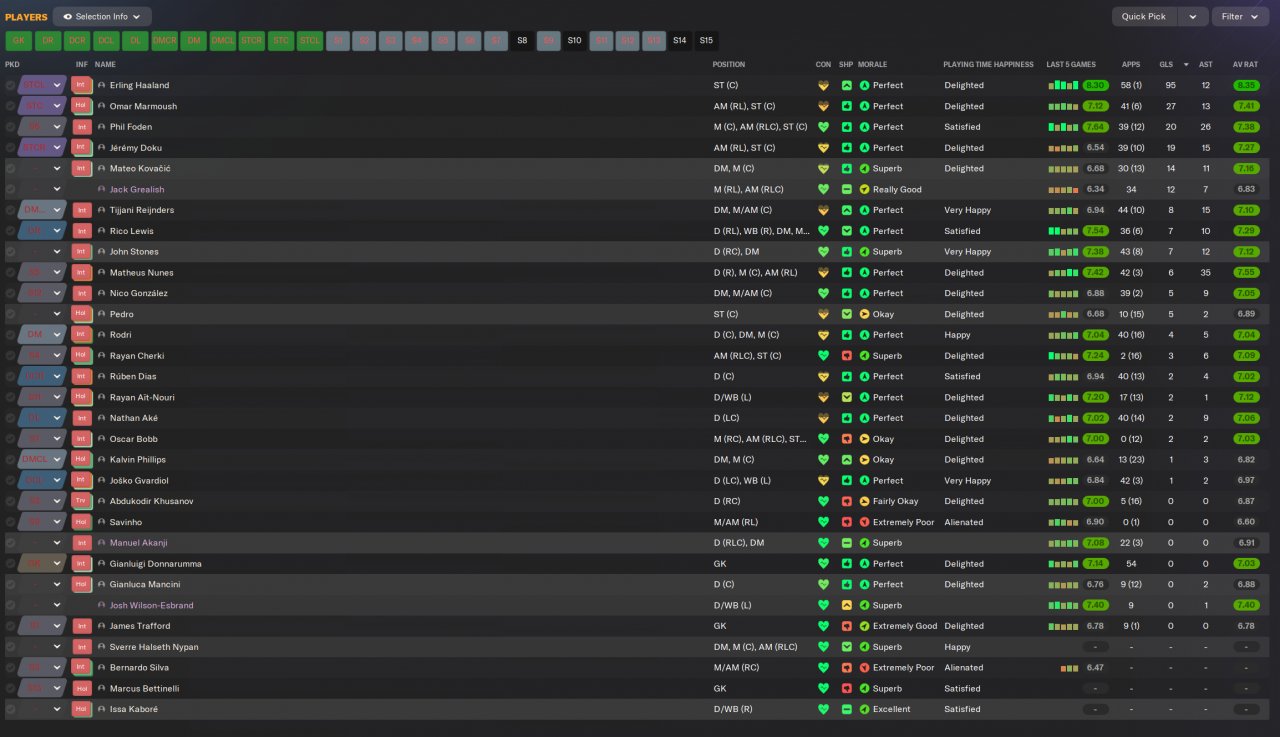
Task: Click the Int status badge for Bernardo Silva
Action: pos(82,668)
